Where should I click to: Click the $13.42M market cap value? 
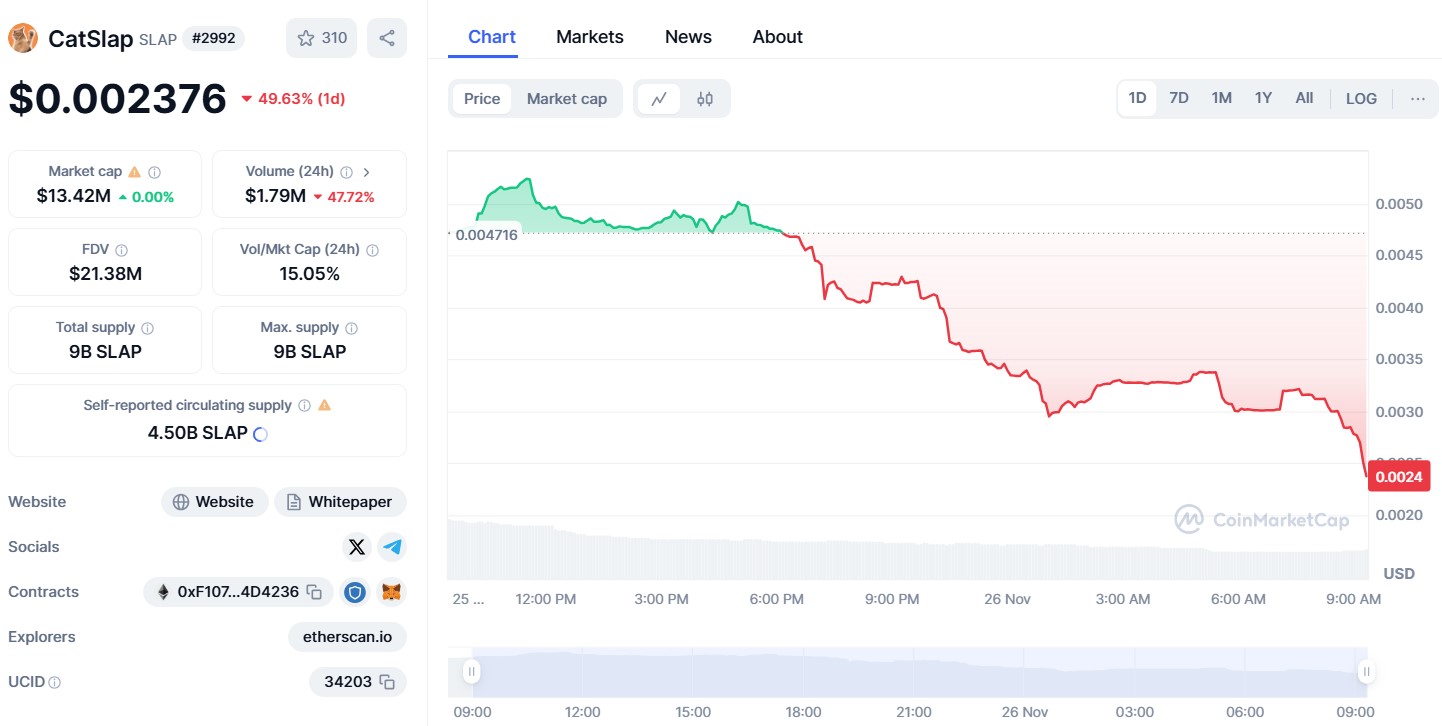(x=74, y=196)
